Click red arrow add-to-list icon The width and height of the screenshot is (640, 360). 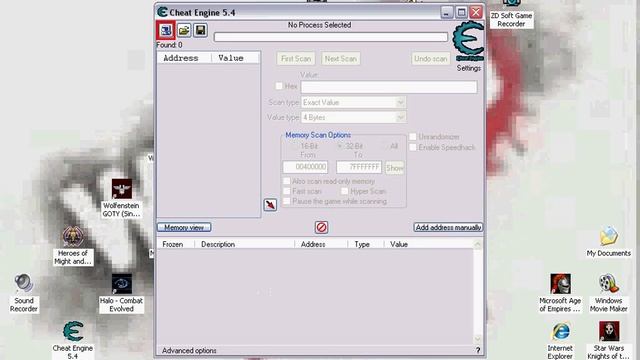(x=270, y=204)
